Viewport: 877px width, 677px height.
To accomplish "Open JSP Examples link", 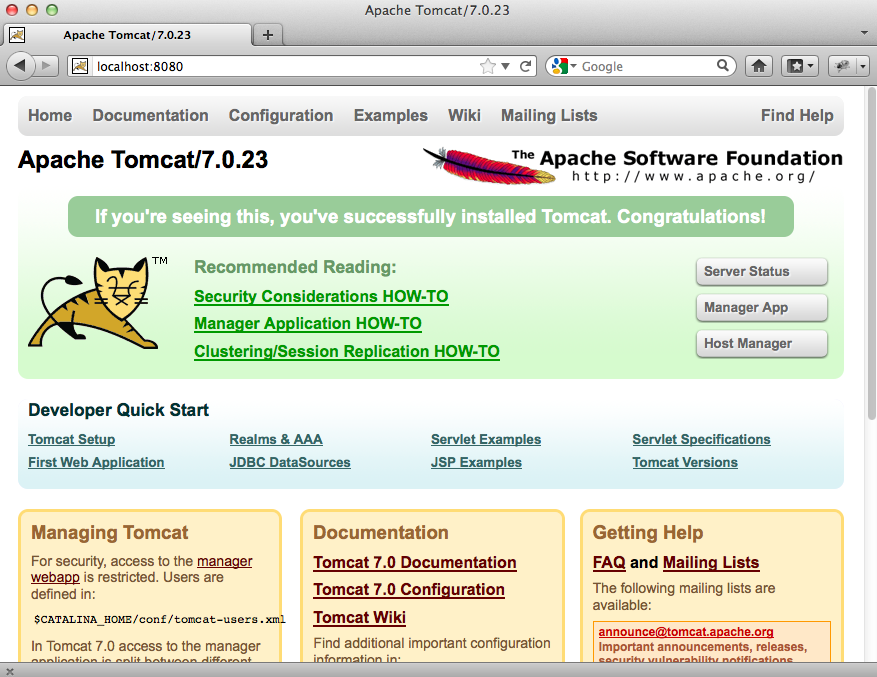I will point(476,462).
